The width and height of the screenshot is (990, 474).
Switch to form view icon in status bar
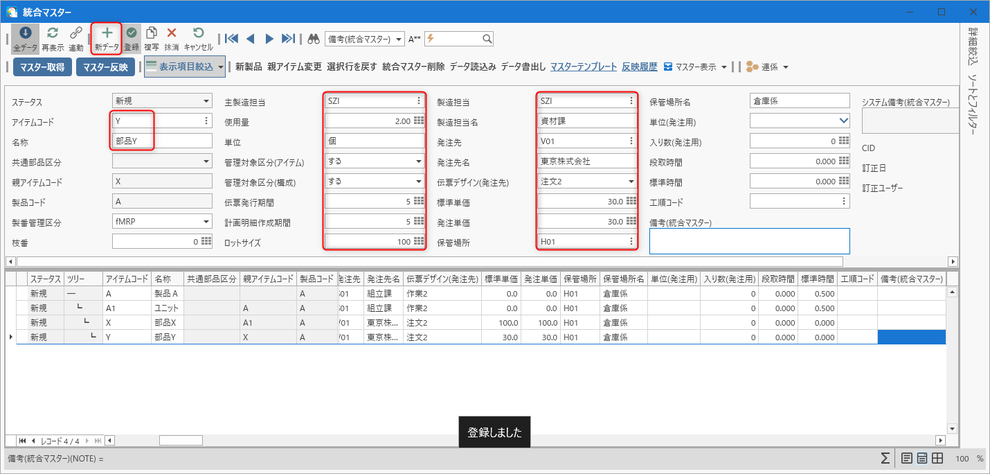[922, 458]
